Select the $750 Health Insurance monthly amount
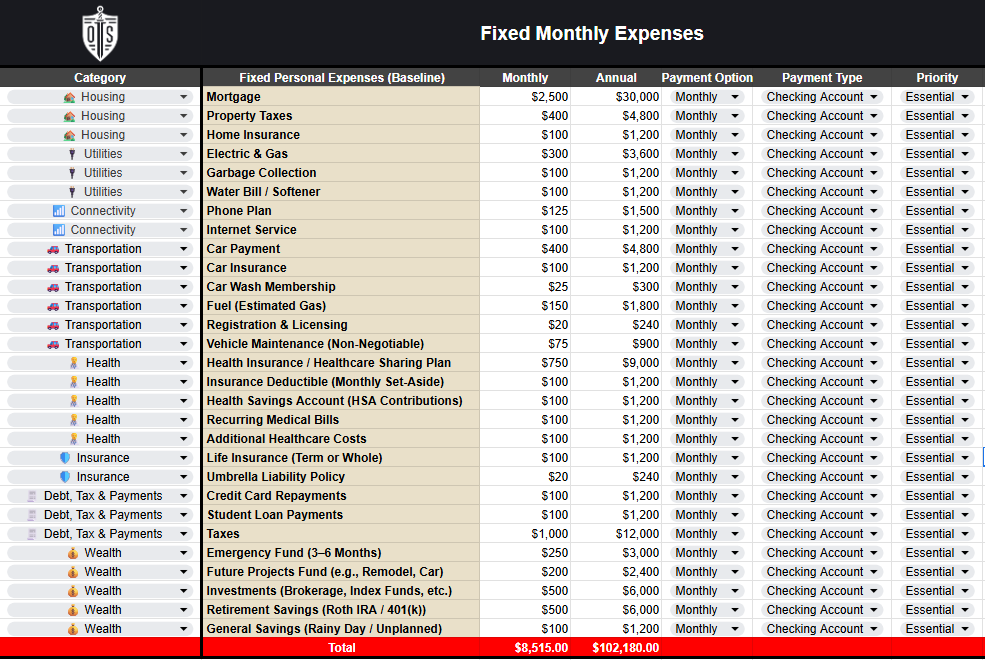 (x=525, y=363)
